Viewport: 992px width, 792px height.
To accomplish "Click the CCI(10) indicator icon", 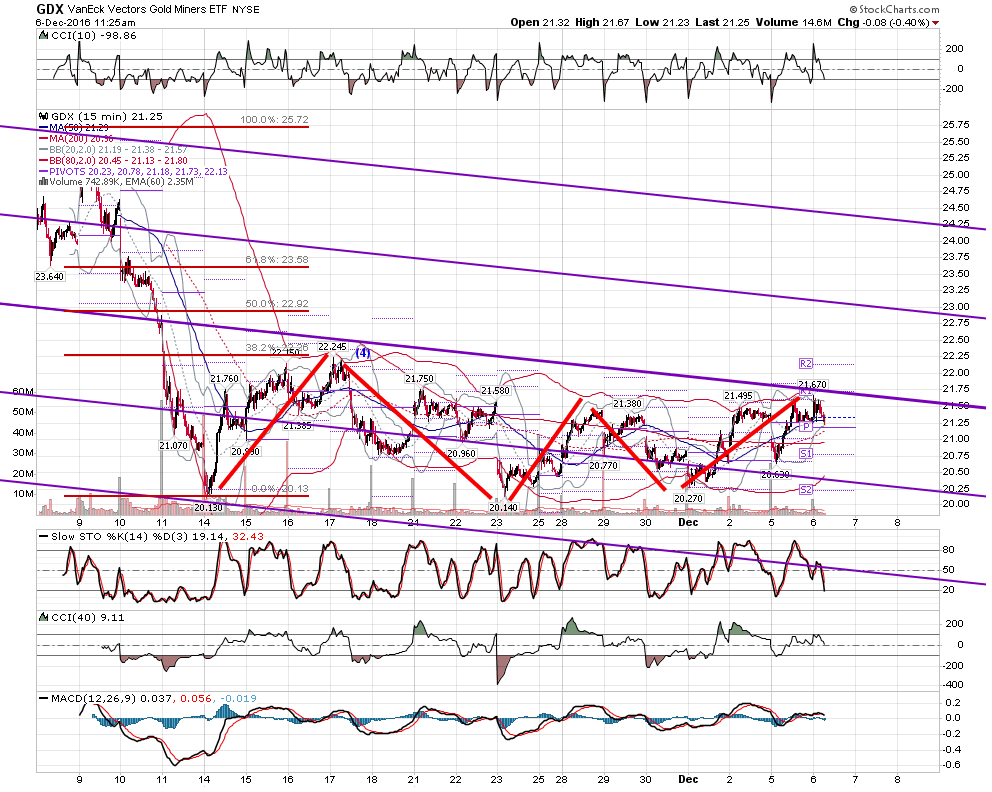I will pyautogui.click(x=44, y=35).
